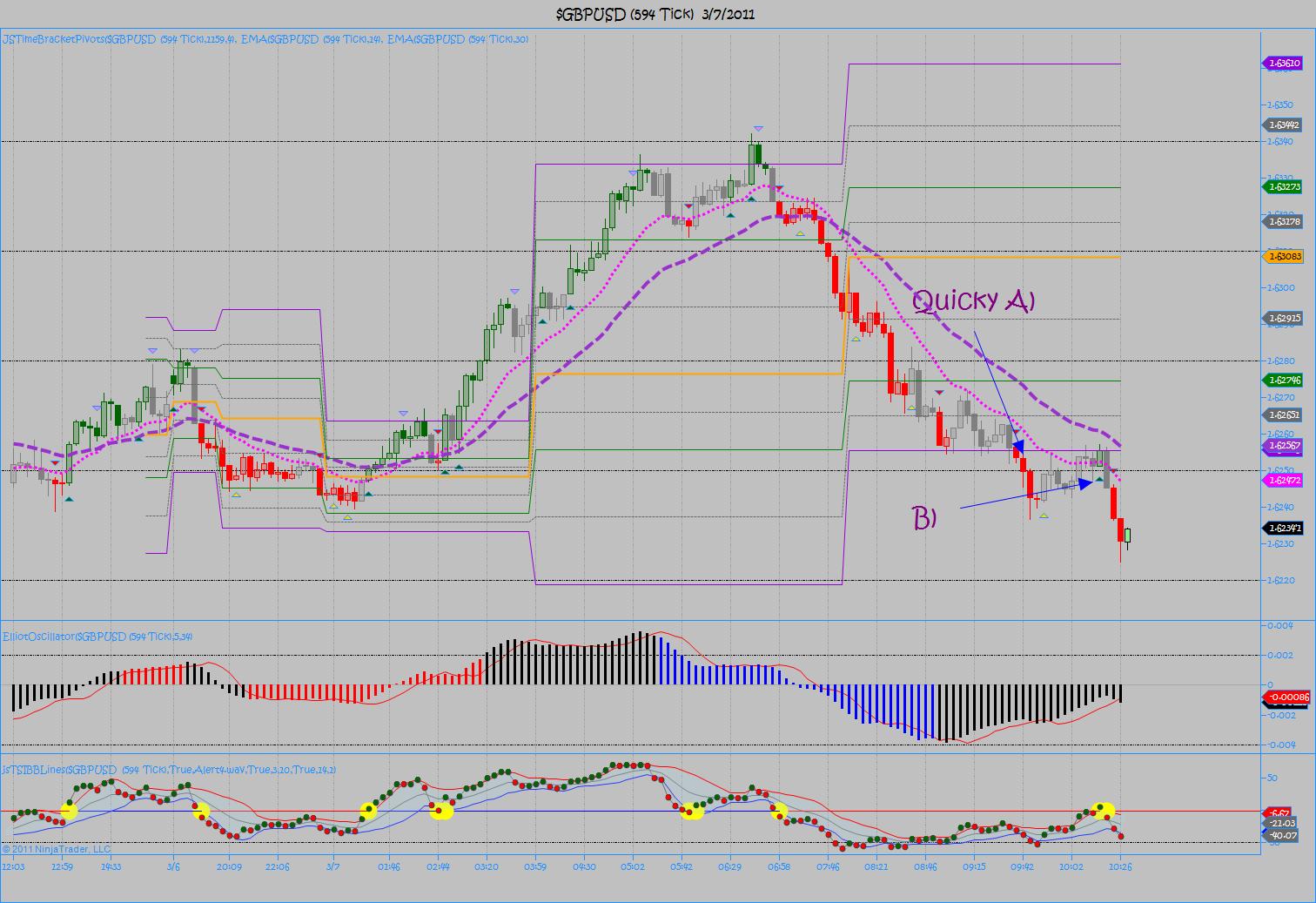Click the 0.002 oscillator axis label
The width and height of the screenshot is (1316, 903).
coord(1280,655)
